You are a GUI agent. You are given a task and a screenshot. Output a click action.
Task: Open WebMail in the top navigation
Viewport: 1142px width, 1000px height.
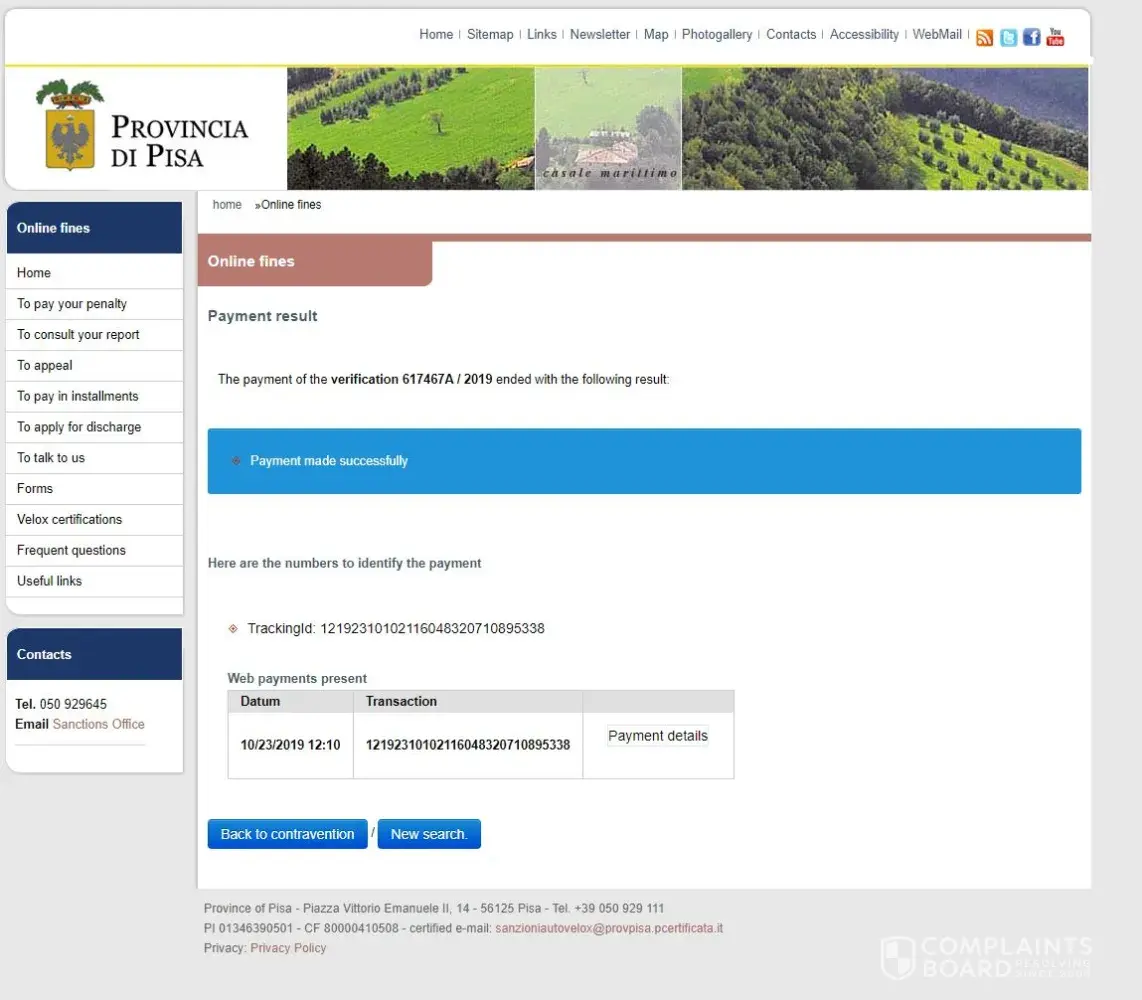pyautogui.click(x=937, y=34)
